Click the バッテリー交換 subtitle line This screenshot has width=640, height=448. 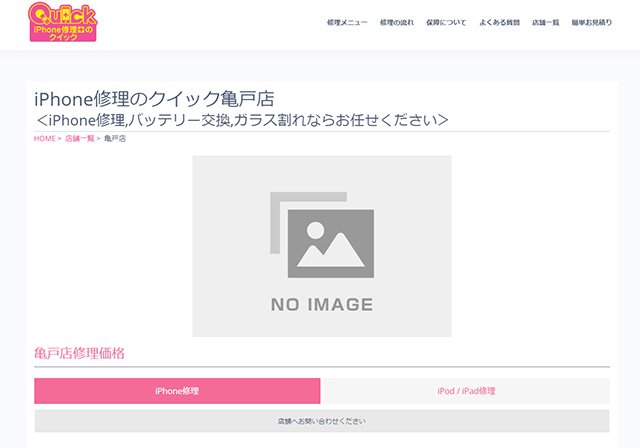tap(242, 120)
